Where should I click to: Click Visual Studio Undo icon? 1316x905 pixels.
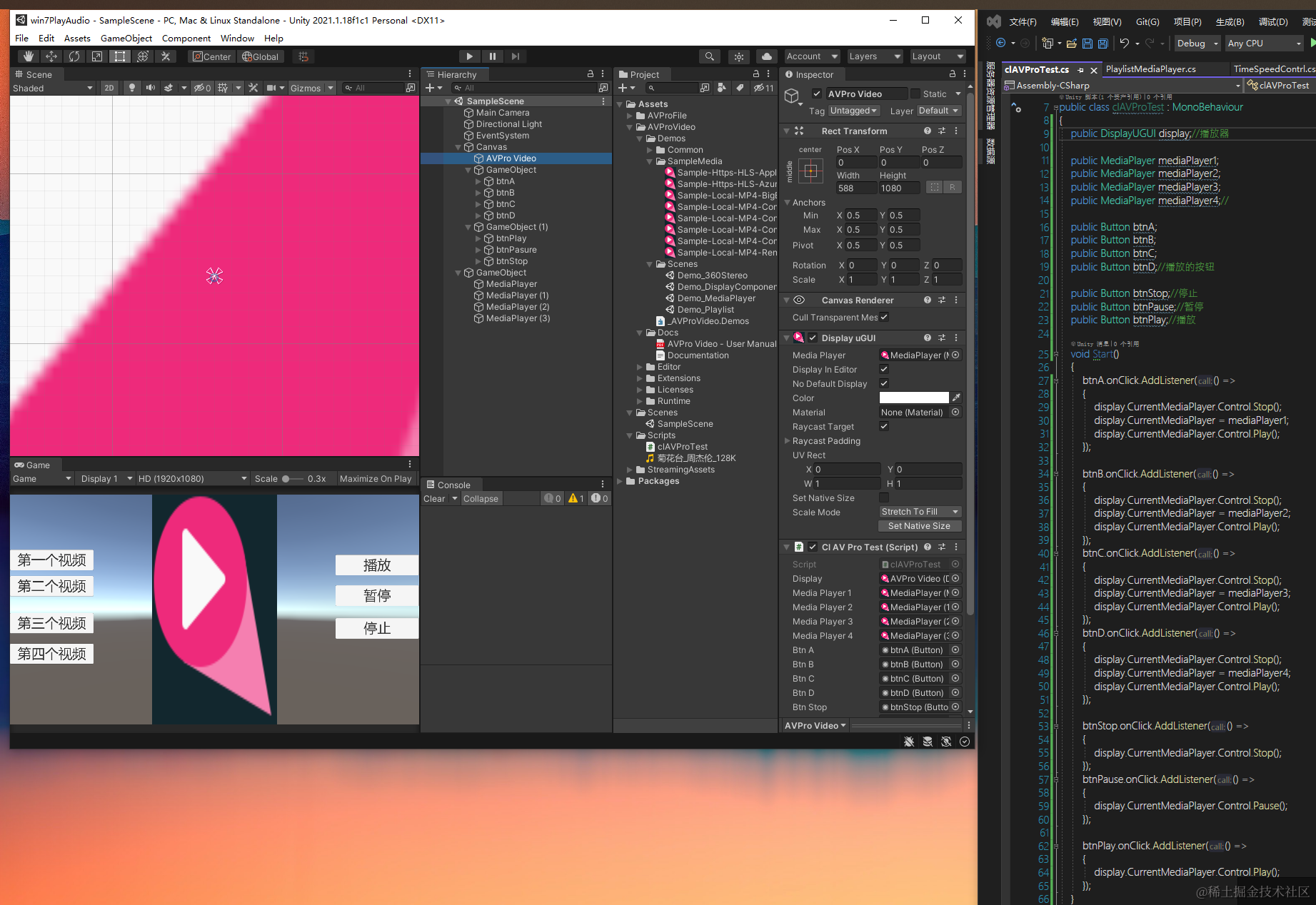[x=1125, y=43]
